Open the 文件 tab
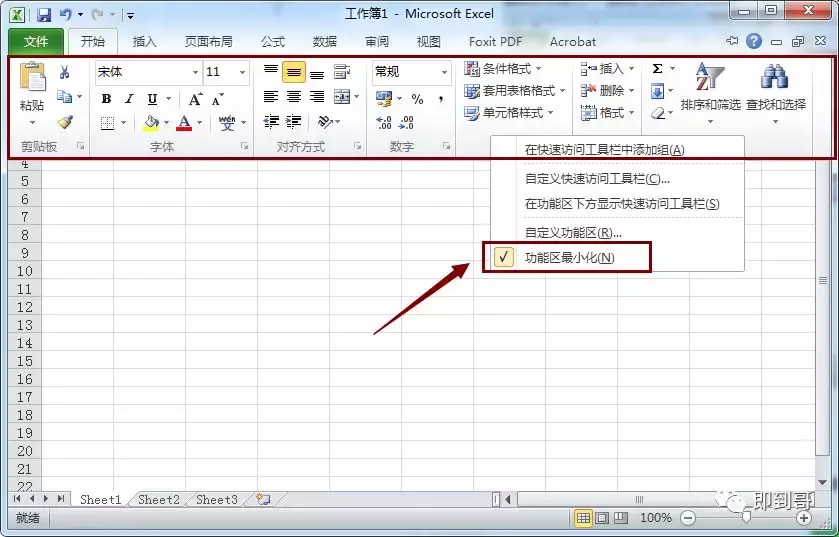The height and width of the screenshot is (537, 839). (x=36, y=42)
